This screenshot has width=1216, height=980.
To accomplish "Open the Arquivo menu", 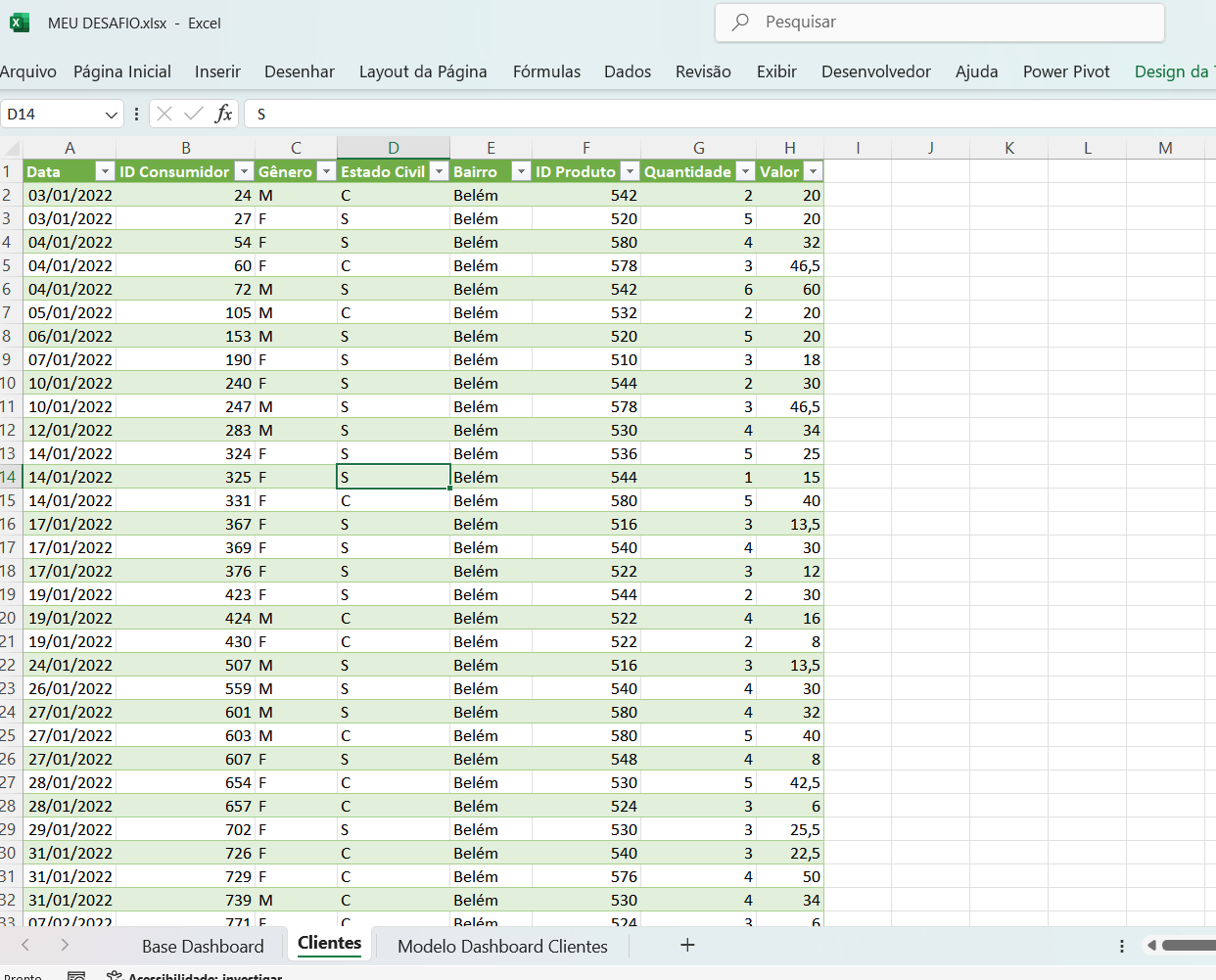I will tap(28, 71).
